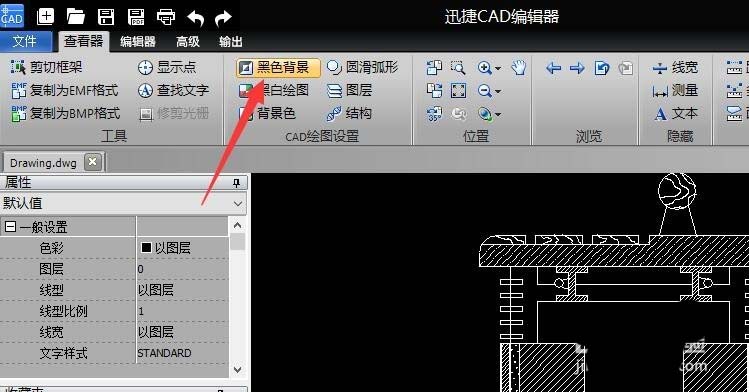Screen dimensions: 749x392
Task: Open the zoom out dropdown arrow
Action: [498, 91]
